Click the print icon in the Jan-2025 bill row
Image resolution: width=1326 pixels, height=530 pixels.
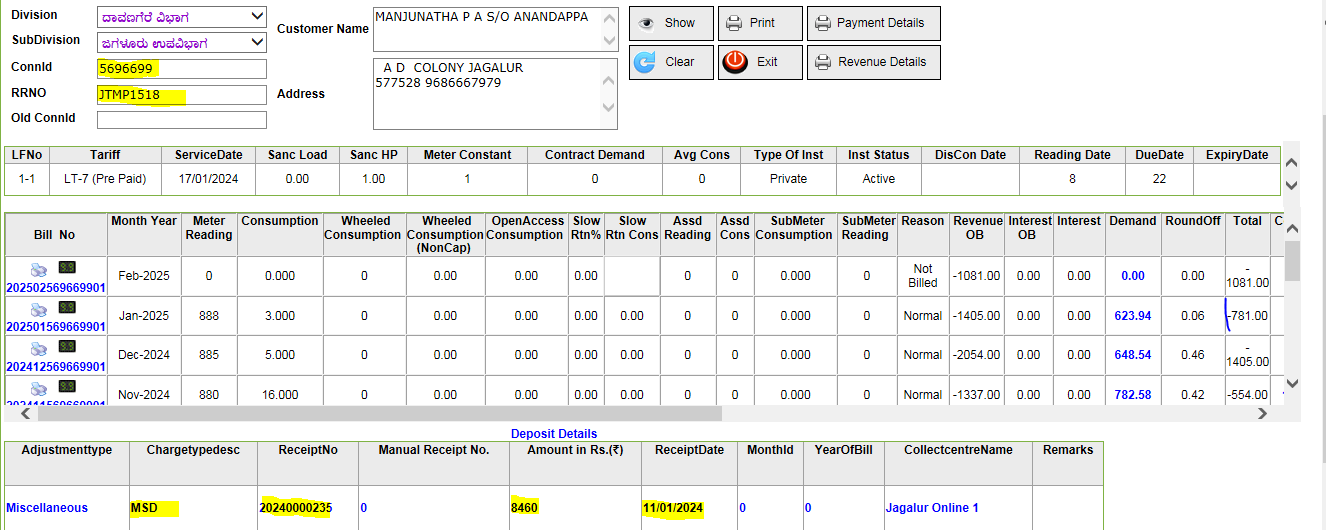(38, 309)
